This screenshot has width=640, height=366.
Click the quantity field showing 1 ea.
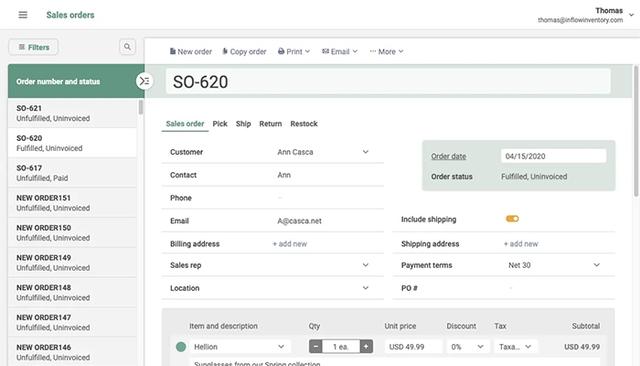pyautogui.click(x=341, y=347)
